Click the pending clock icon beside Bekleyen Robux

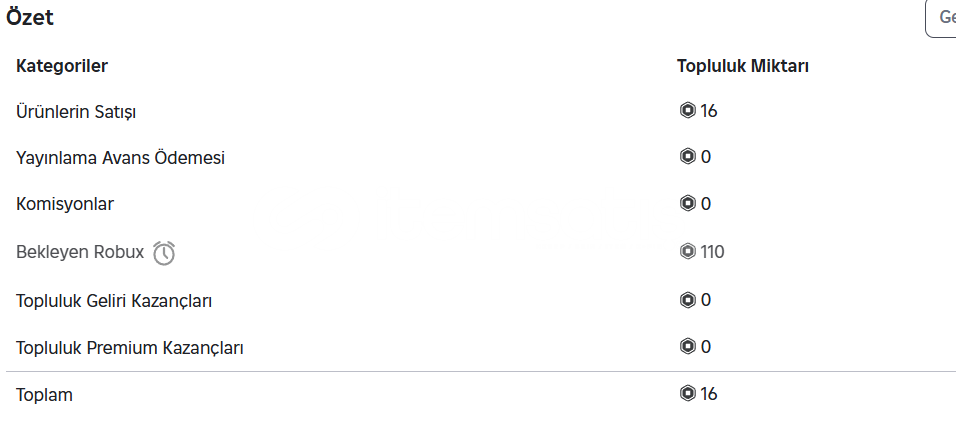(x=164, y=253)
